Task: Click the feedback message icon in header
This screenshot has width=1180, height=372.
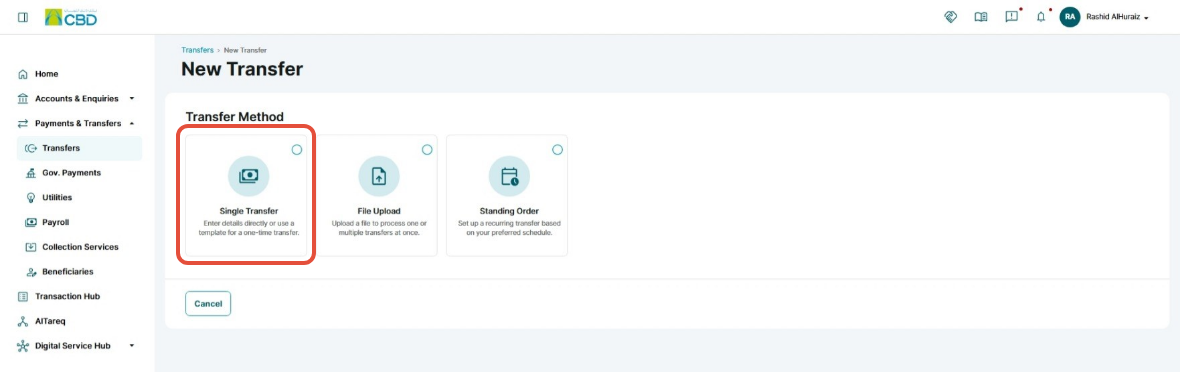Action: [1011, 17]
